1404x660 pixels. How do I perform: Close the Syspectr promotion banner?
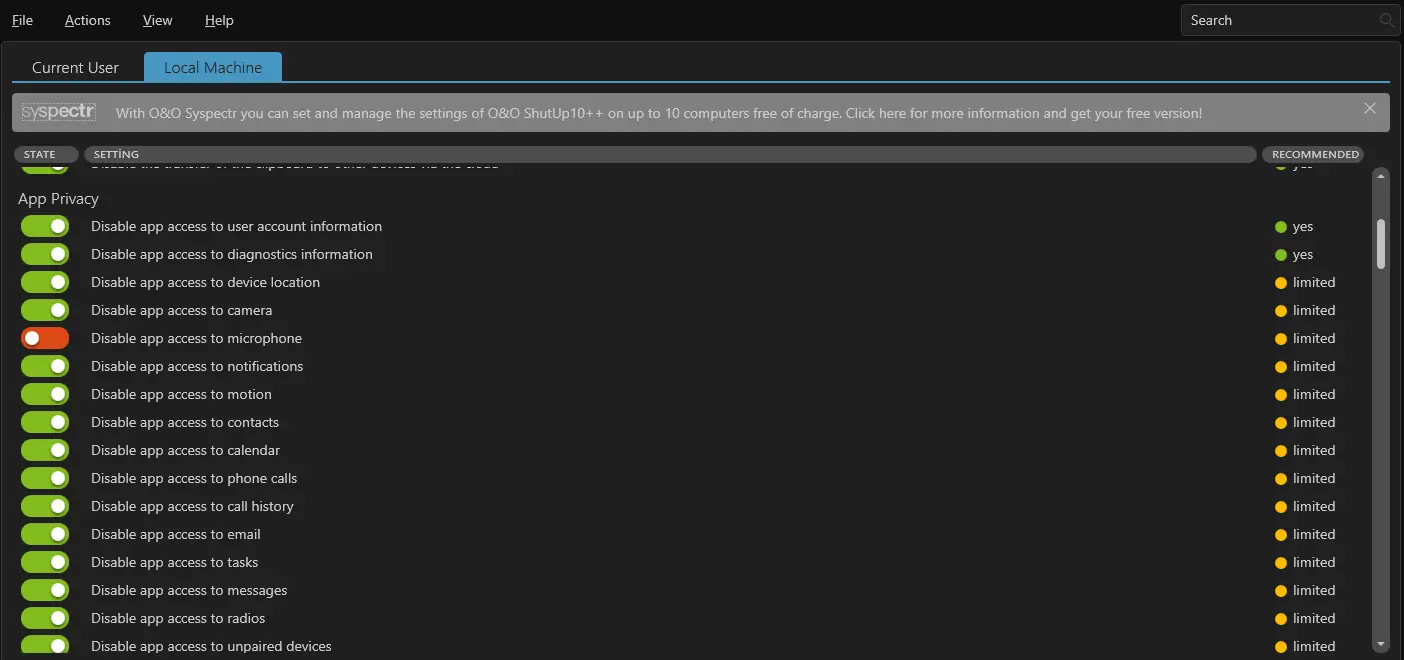[1370, 108]
